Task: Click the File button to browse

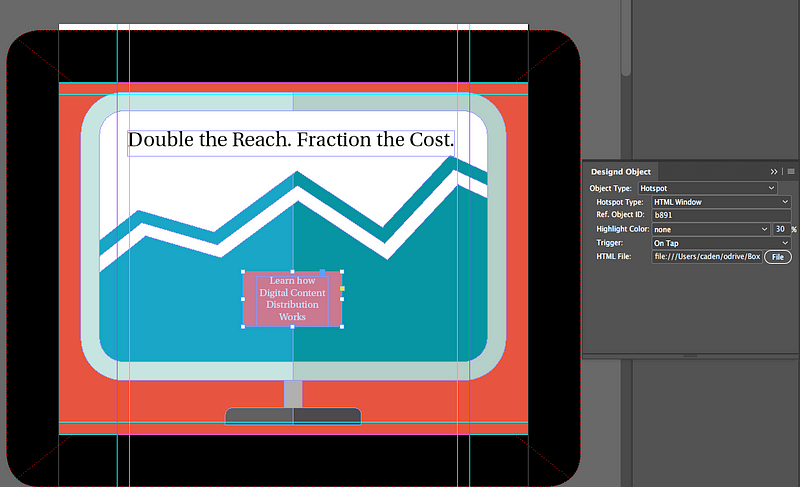Action: [778, 257]
